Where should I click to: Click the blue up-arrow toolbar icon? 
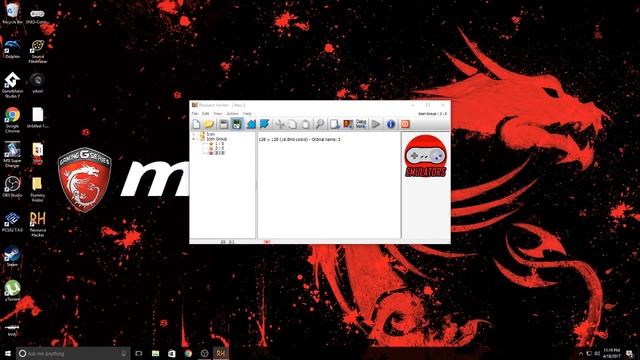[x=251, y=124]
